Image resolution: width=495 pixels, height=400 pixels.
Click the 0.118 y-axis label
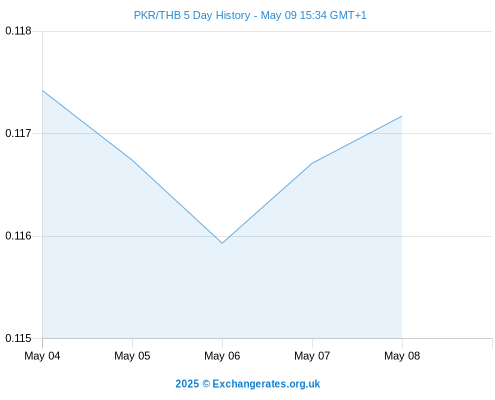18,31
